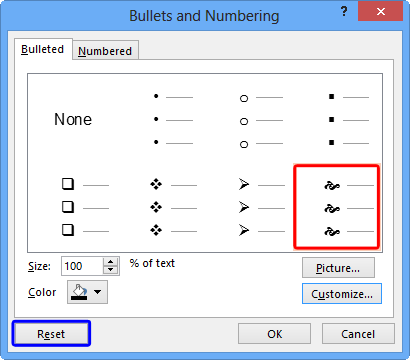This screenshot has height=360, width=410.
Task: Open the bullet Color dropdown
Action: 98,292
